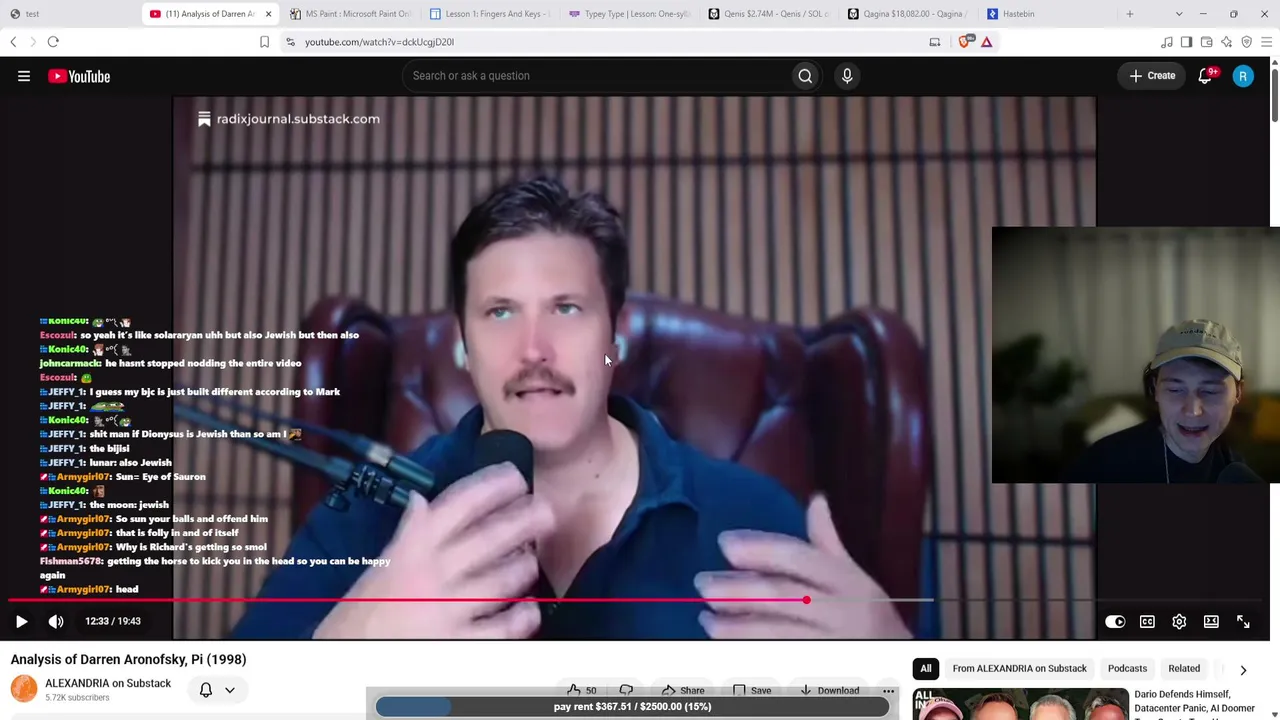Viewport: 1280px width, 720px height.
Task: Open the Brave Rewards triangle icon
Action: [x=986, y=42]
